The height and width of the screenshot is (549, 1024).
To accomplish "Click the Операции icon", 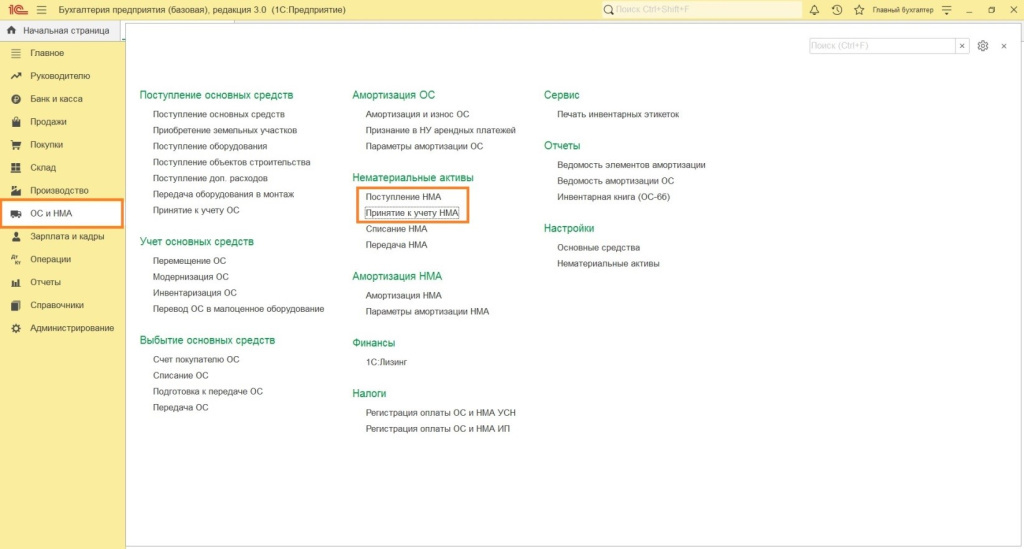I will tap(16, 259).
